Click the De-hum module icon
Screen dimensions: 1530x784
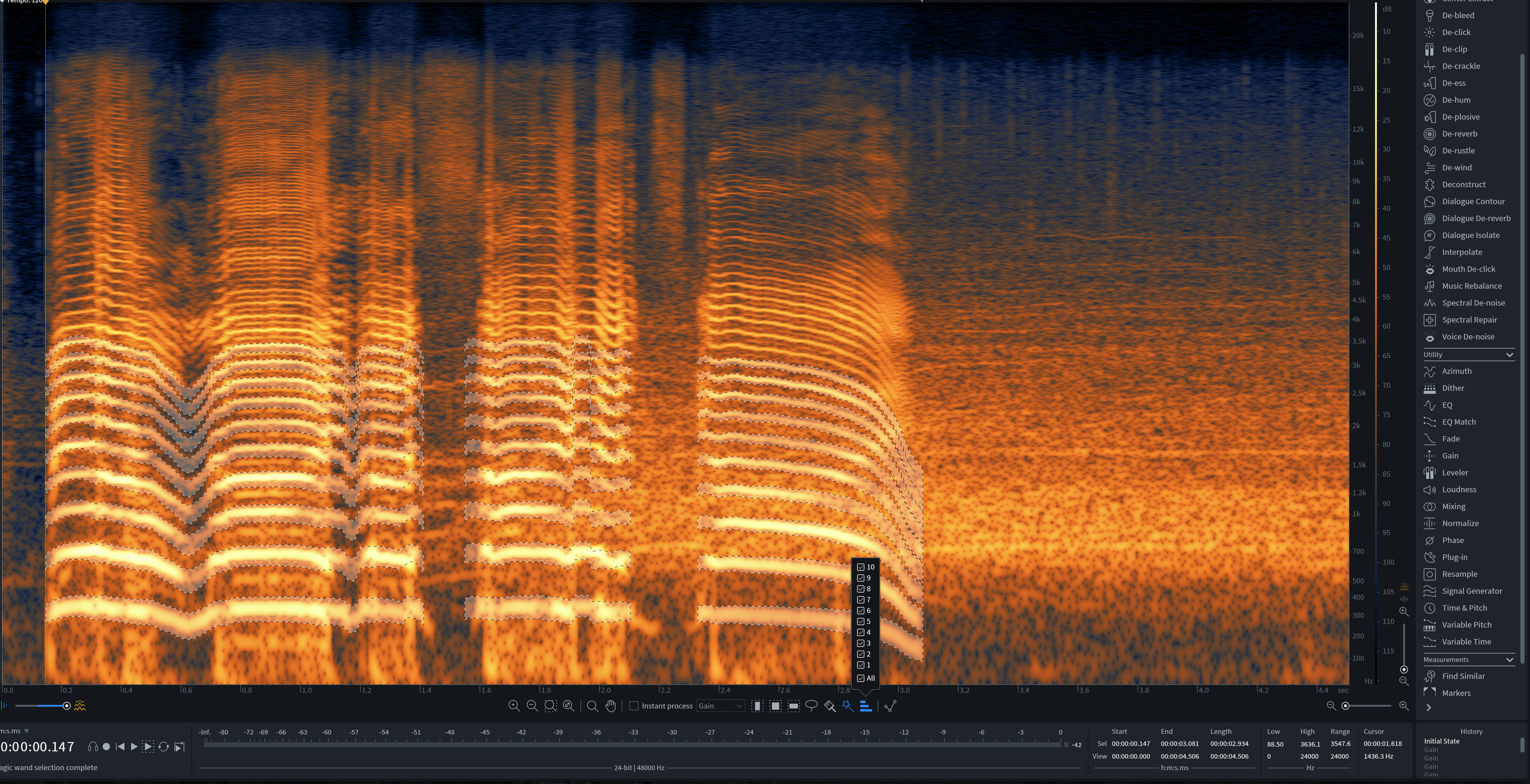coord(1430,100)
